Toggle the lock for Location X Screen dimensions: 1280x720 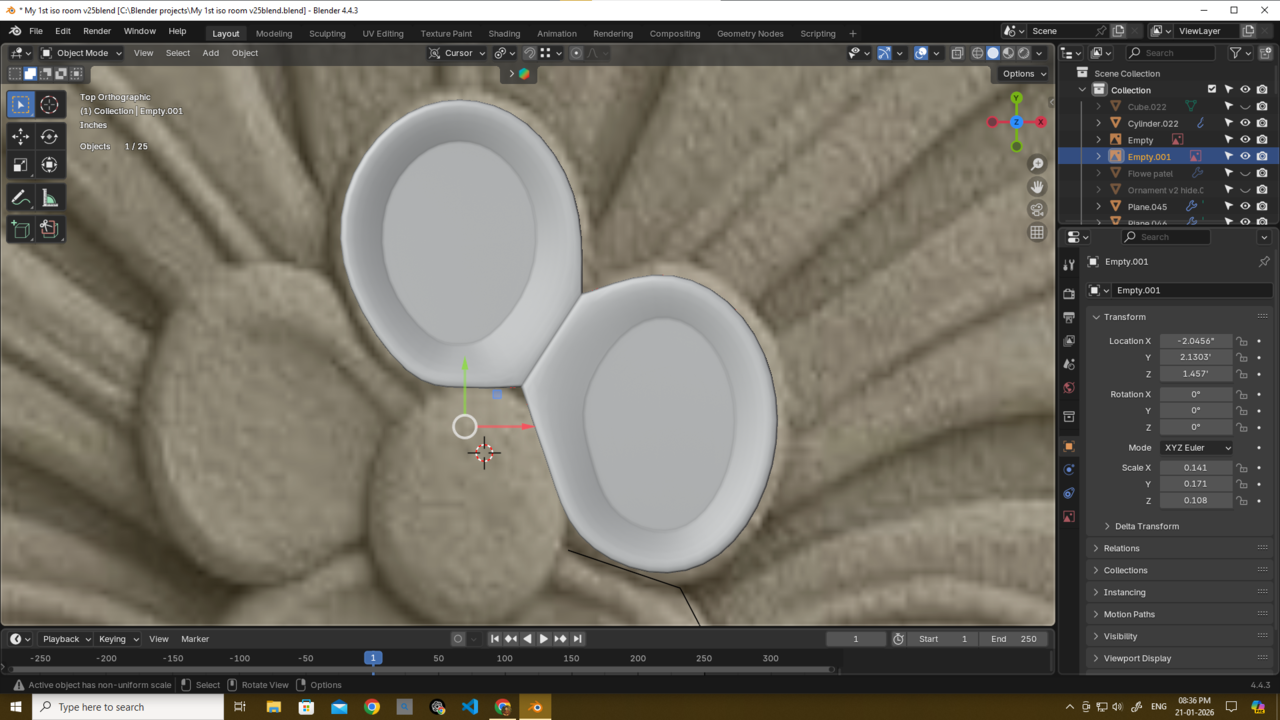tap(1241, 341)
